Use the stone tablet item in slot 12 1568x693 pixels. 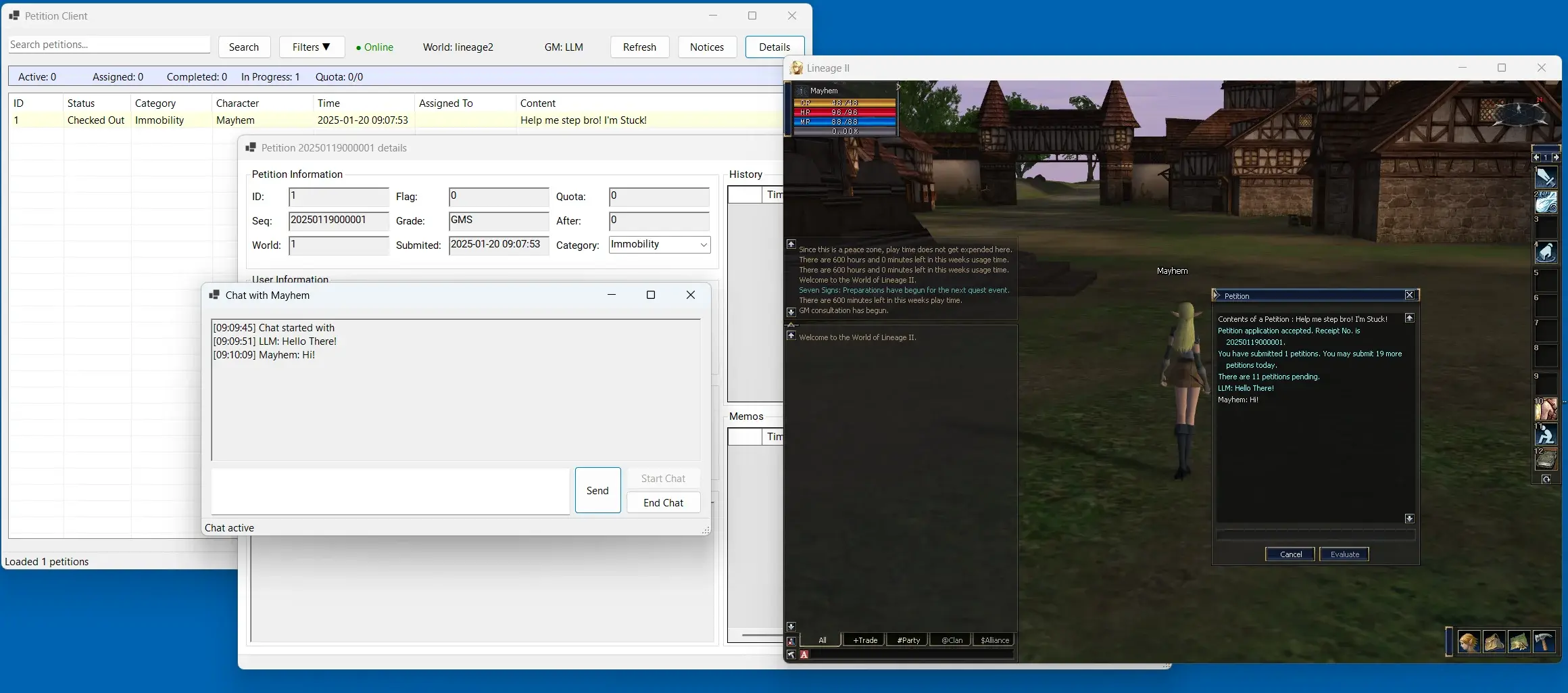(x=1546, y=459)
